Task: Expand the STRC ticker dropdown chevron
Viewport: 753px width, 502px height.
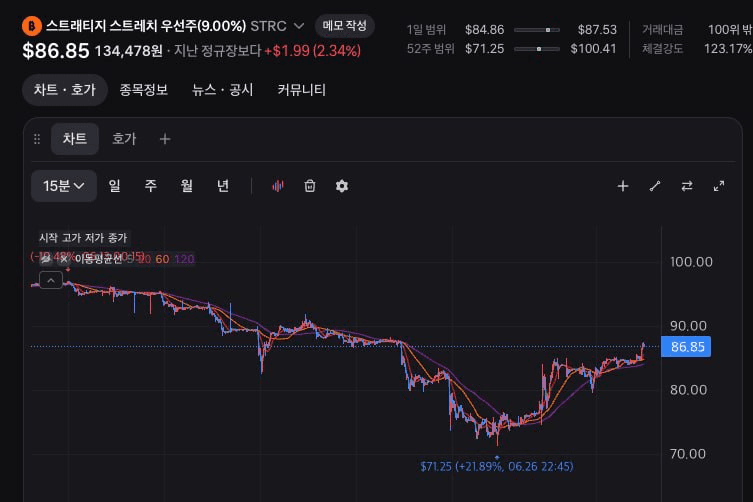Action: 299,26
